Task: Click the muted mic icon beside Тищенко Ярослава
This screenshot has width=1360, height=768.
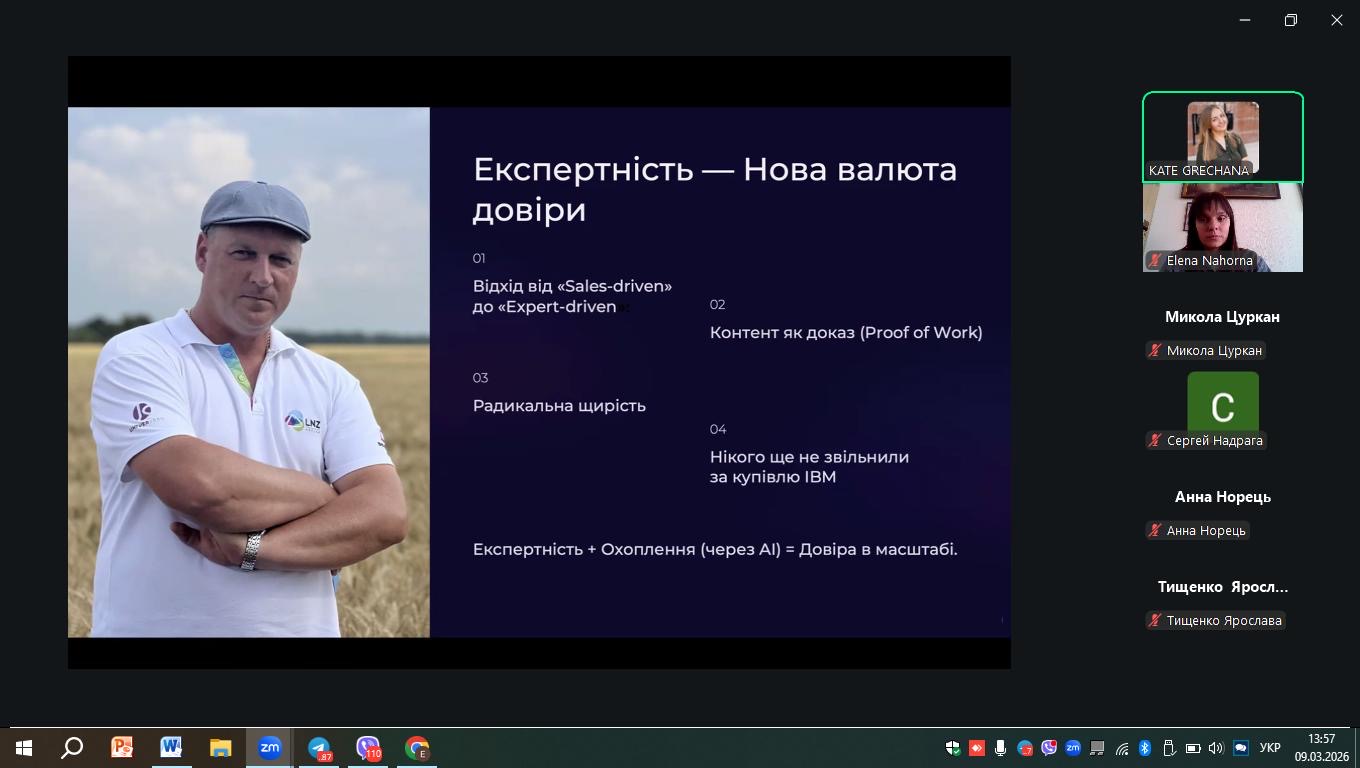Action: coord(1156,621)
